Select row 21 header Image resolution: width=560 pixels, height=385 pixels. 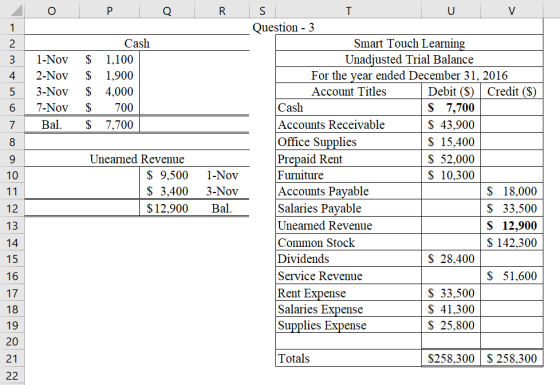tap(12, 358)
